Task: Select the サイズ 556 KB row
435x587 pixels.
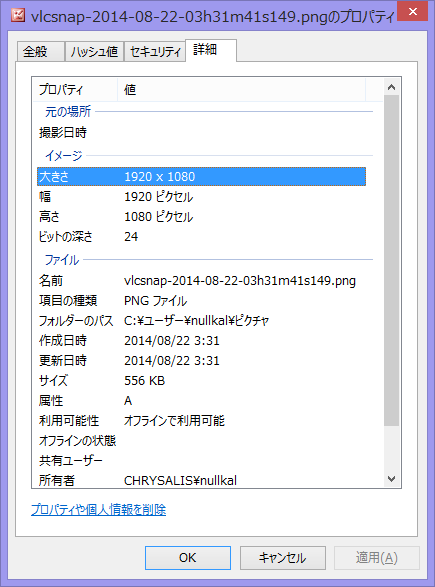Action: tap(201, 380)
